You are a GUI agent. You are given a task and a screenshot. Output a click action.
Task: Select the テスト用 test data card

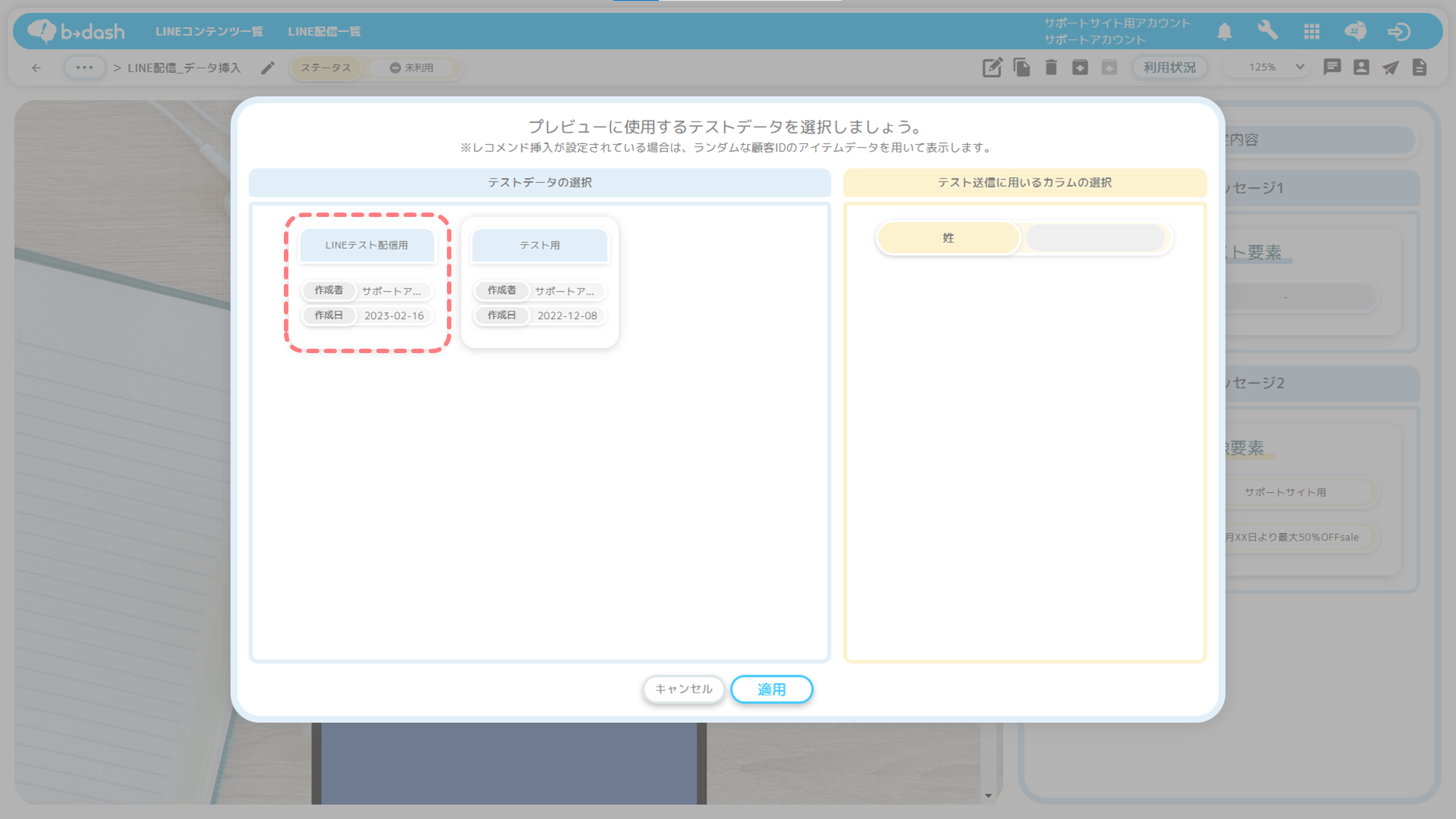click(x=539, y=245)
